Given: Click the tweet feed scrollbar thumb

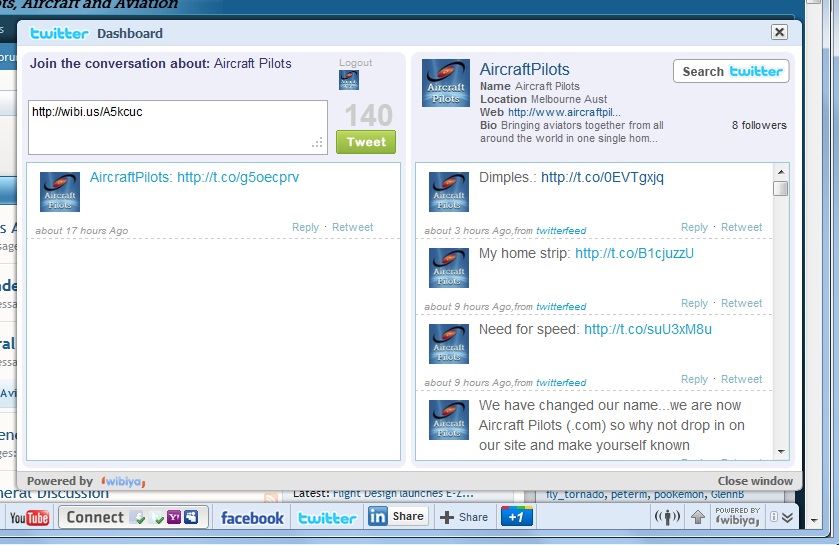Looking at the screenshot, I should coord(781,189).
